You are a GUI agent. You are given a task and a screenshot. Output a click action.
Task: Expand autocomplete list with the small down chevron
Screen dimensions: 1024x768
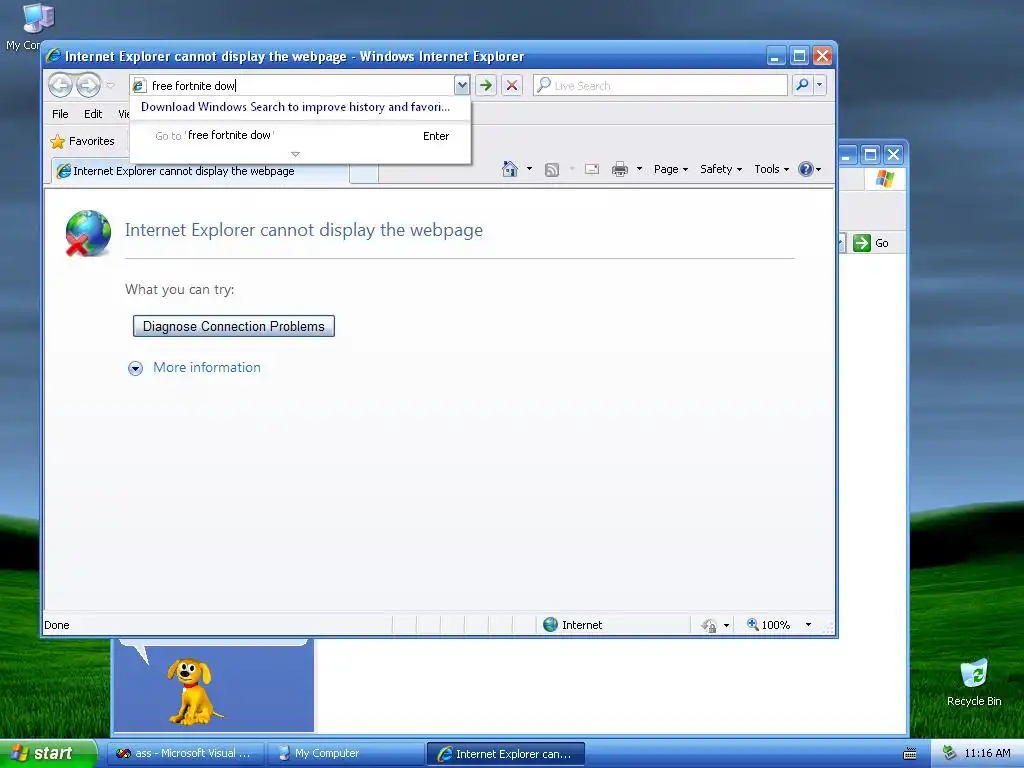coord(295,154)
